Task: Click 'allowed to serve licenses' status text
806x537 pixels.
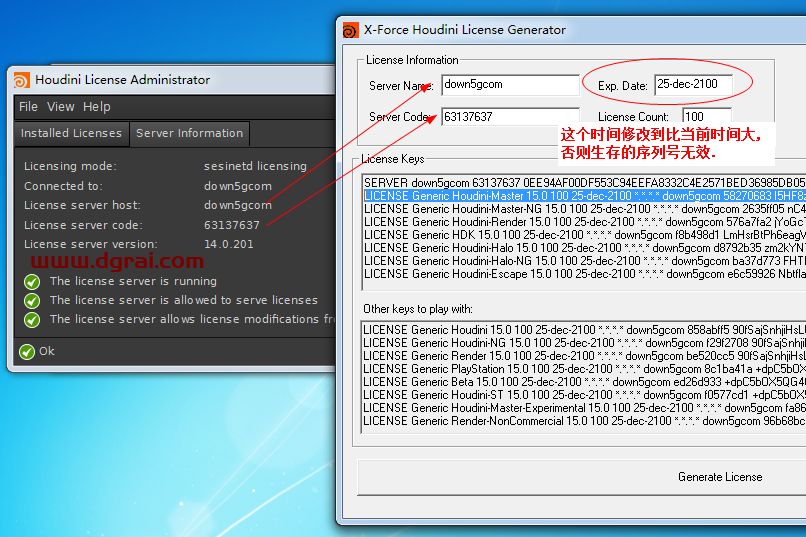Action: pyautogui.click(x=184, y=301)
